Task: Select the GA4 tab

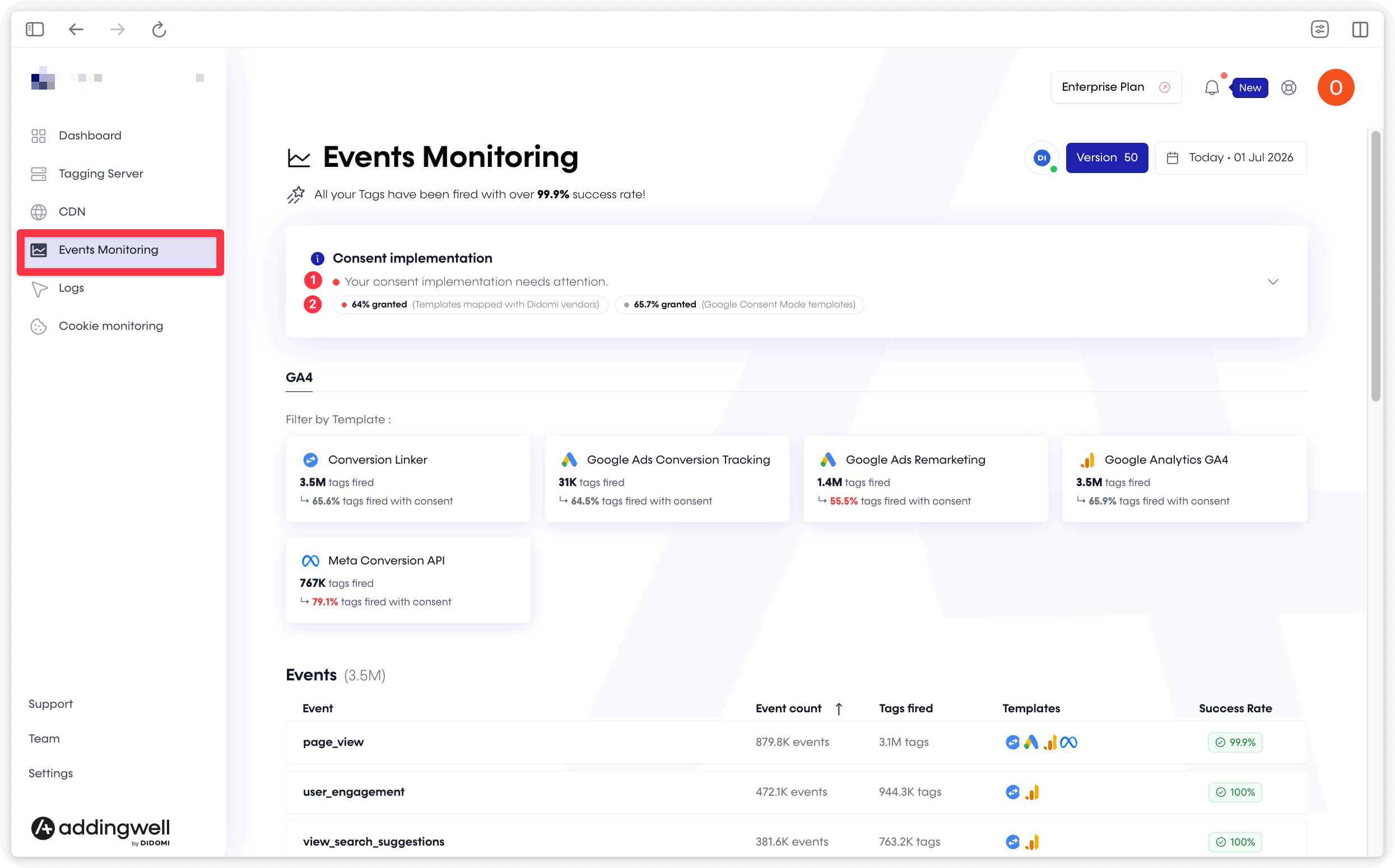Action: [x=299, y=377]
